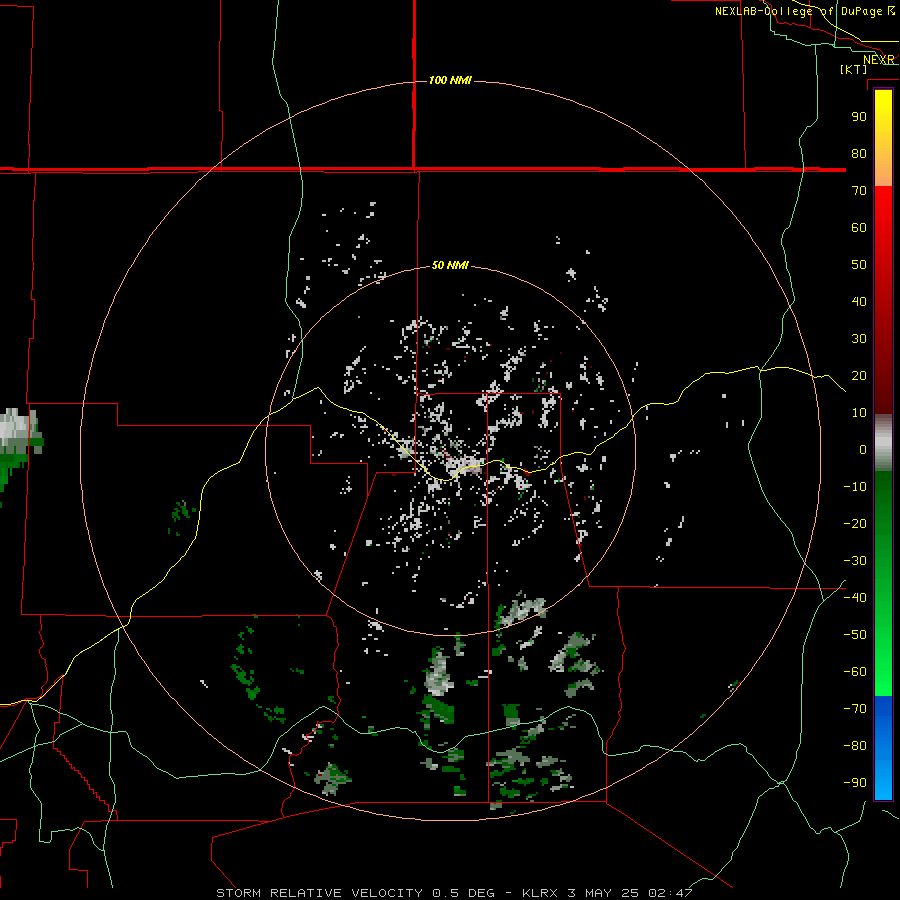
Task: Click the -70 scale label
Action: pyautogui.click(x=855, y=708)
